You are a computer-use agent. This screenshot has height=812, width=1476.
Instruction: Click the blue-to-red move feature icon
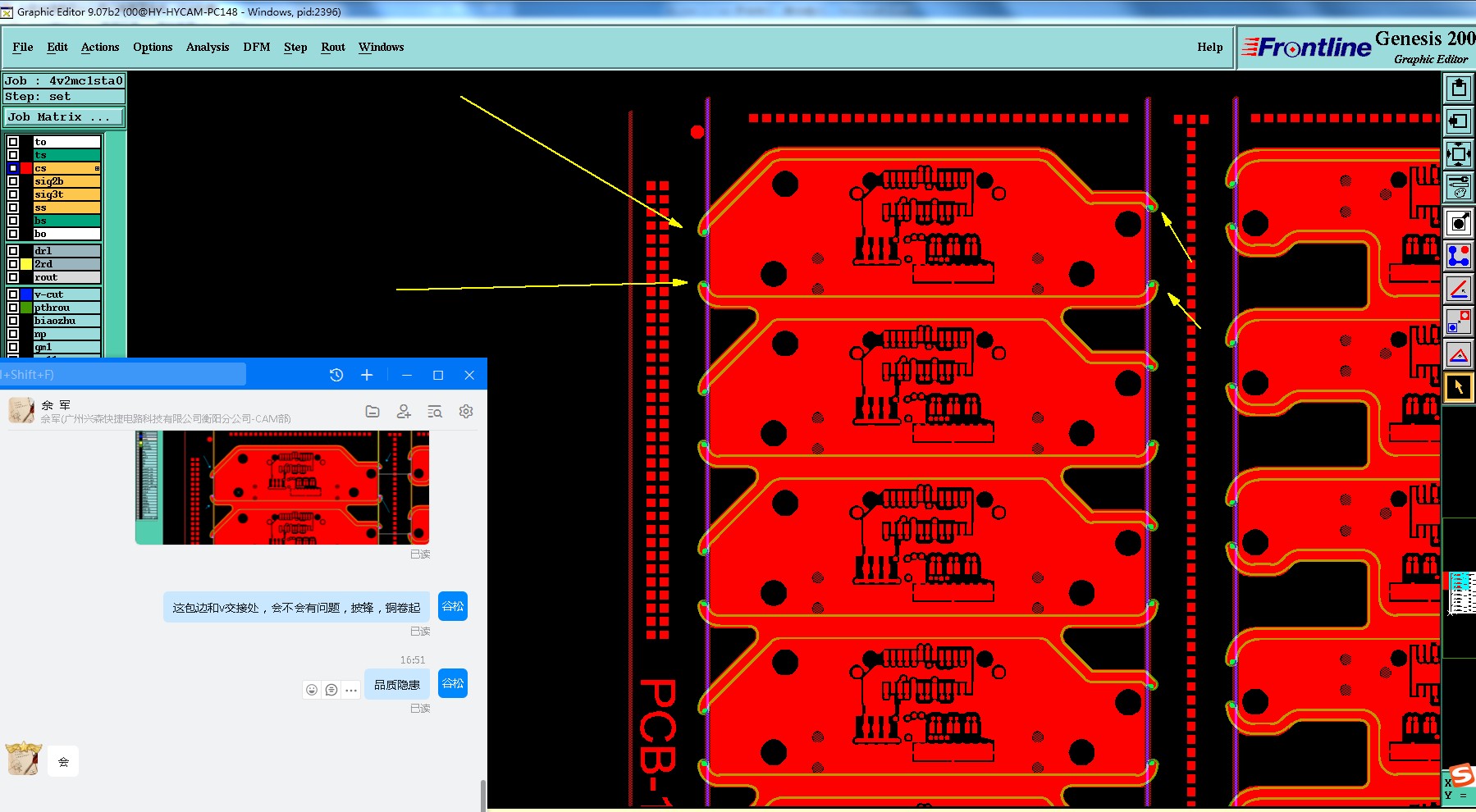pyautogui.click(x=1458, y=322)
